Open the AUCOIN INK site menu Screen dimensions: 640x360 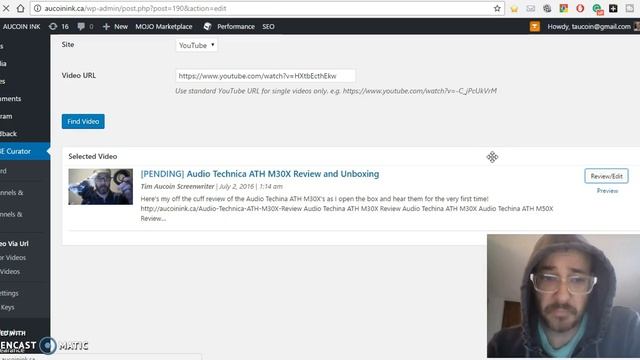(x=21, y=27)
